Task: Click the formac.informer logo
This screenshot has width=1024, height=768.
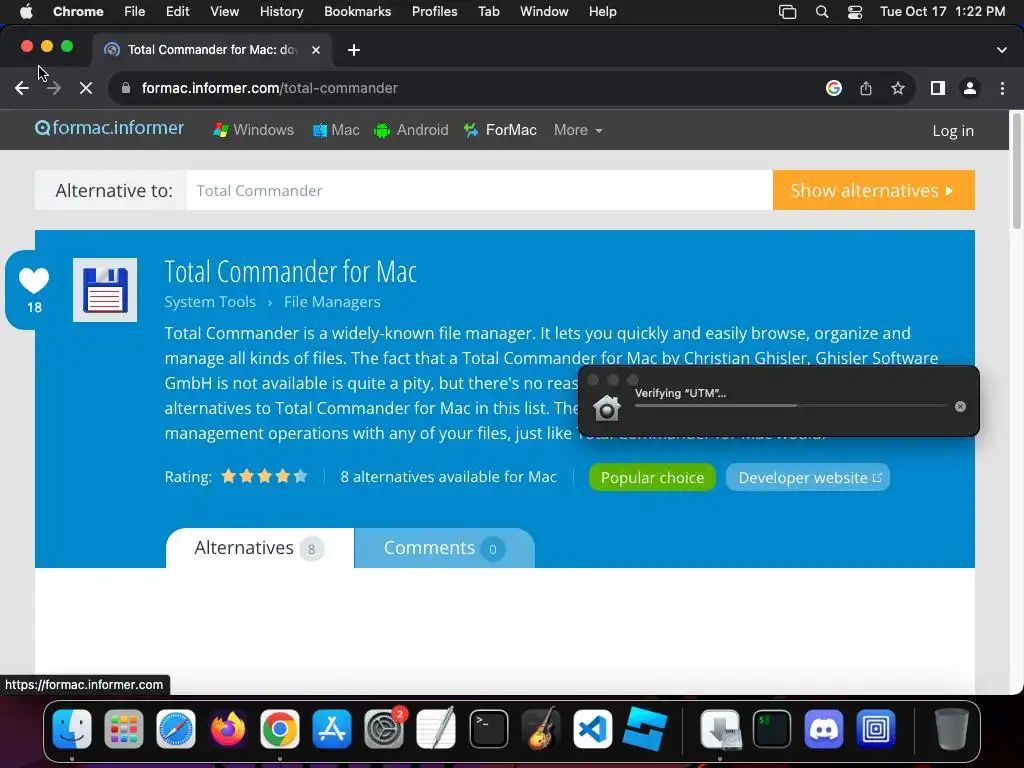Action: tap(109, 128)
